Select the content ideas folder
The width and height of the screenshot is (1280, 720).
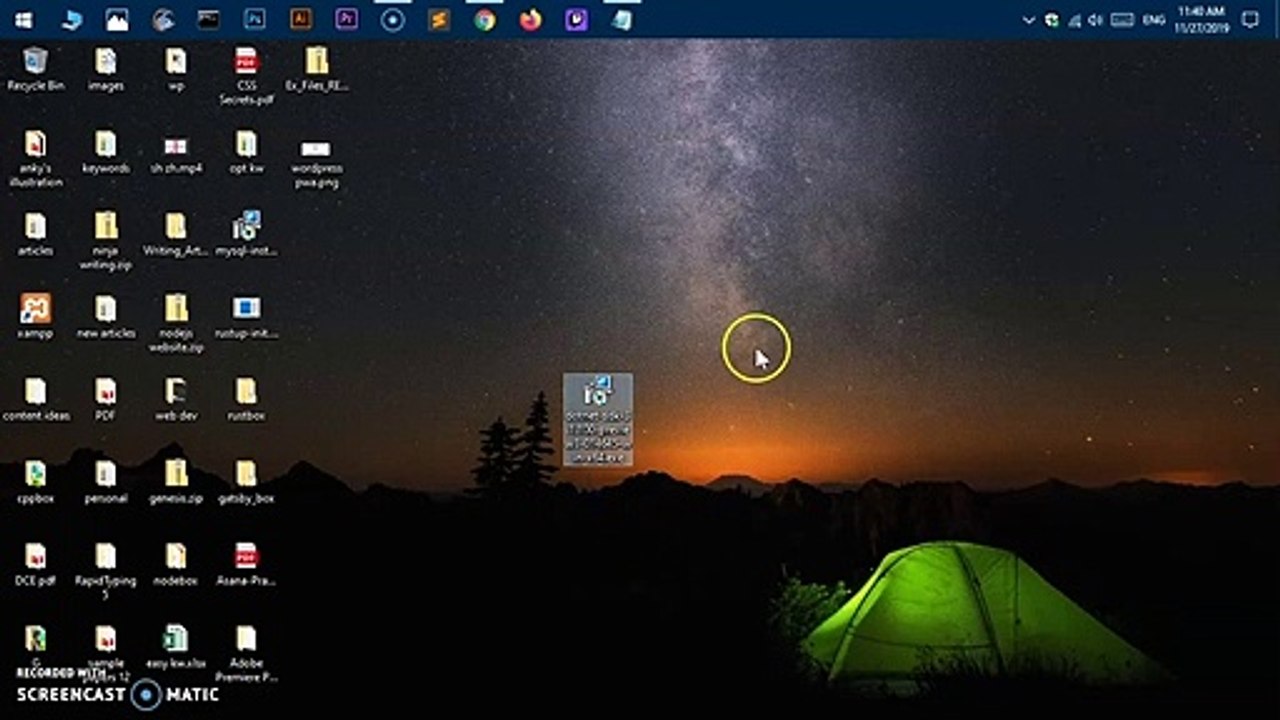pyautogui.click(x=36, y=400)
